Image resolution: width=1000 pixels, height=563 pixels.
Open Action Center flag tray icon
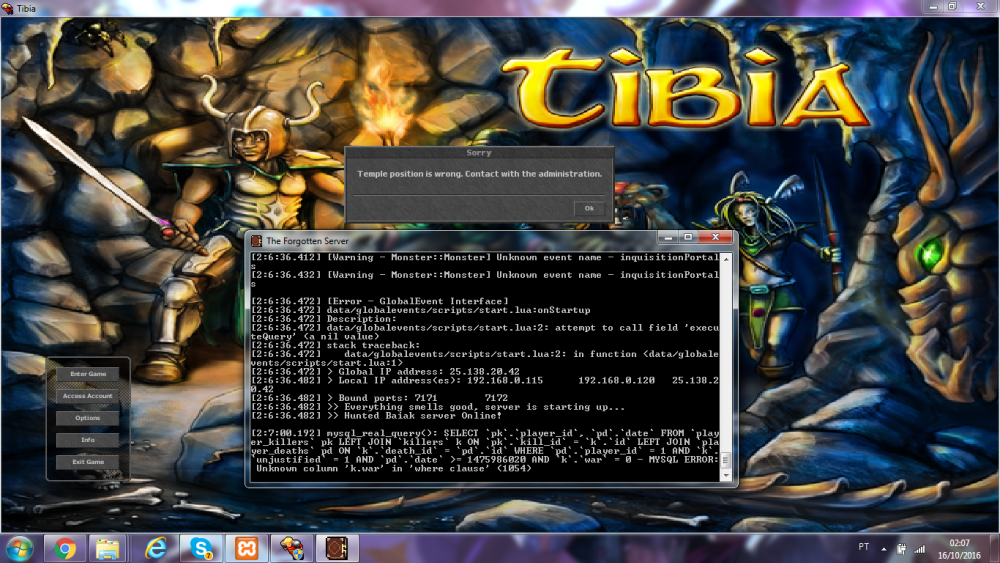[902, 548]
